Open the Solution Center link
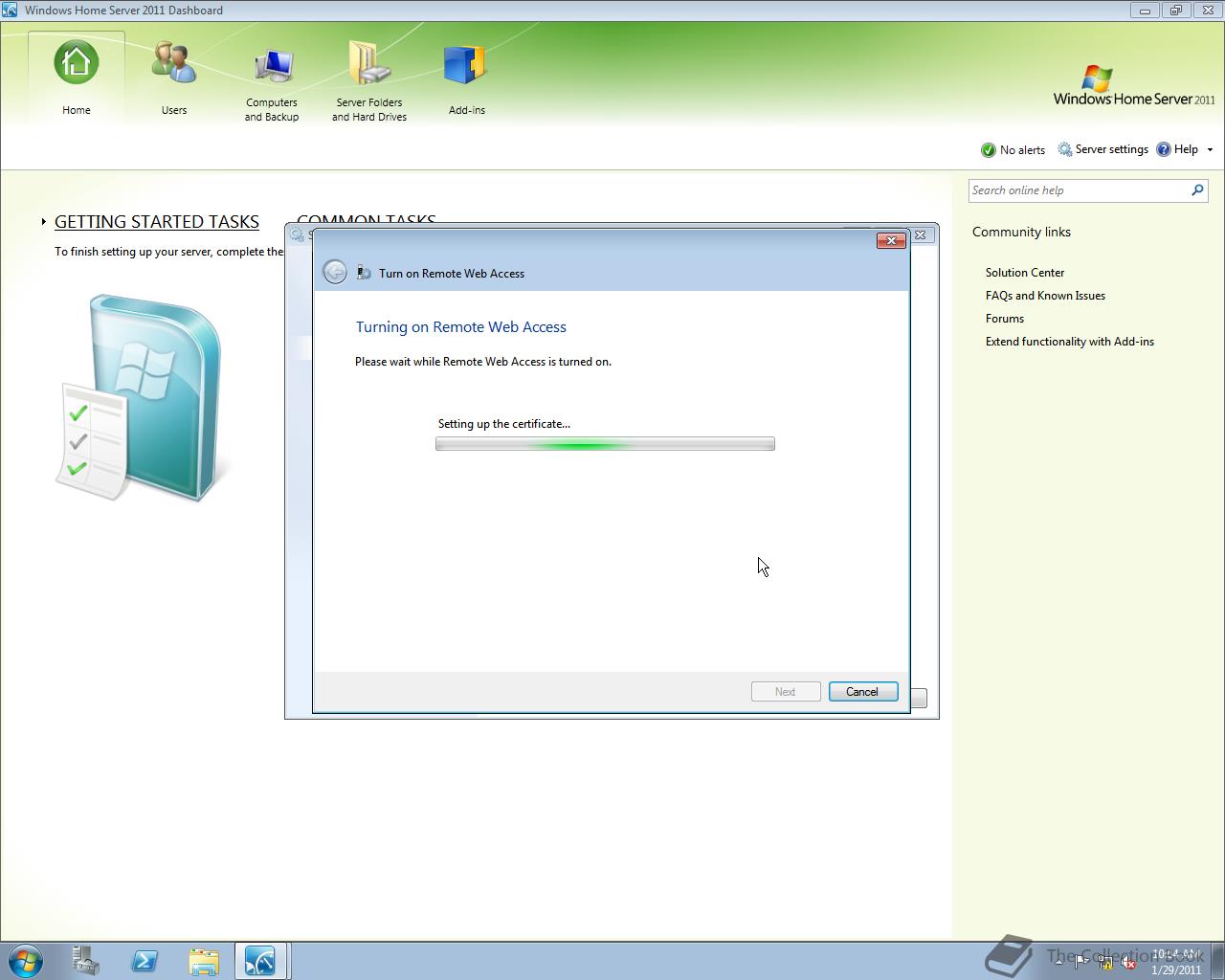The height and width of the screenshot is (980, 1225). click(x=1025, y=273)
